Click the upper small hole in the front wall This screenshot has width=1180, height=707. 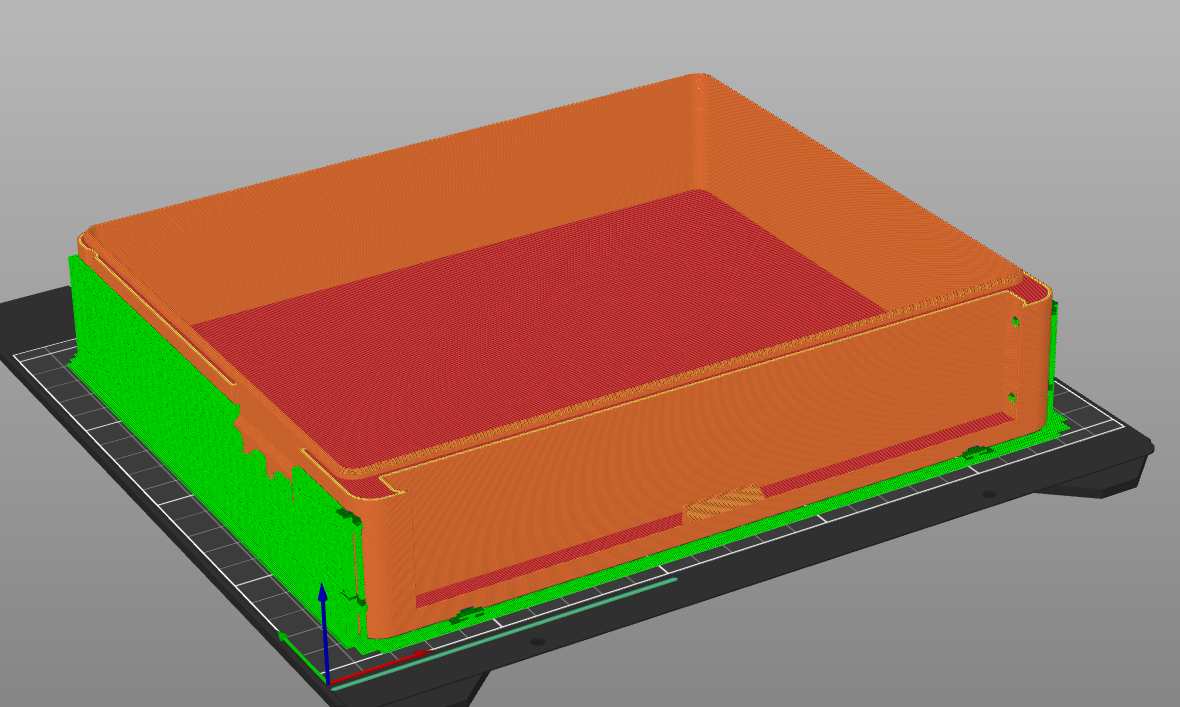pyautogui.click(x=1014, y=323)
